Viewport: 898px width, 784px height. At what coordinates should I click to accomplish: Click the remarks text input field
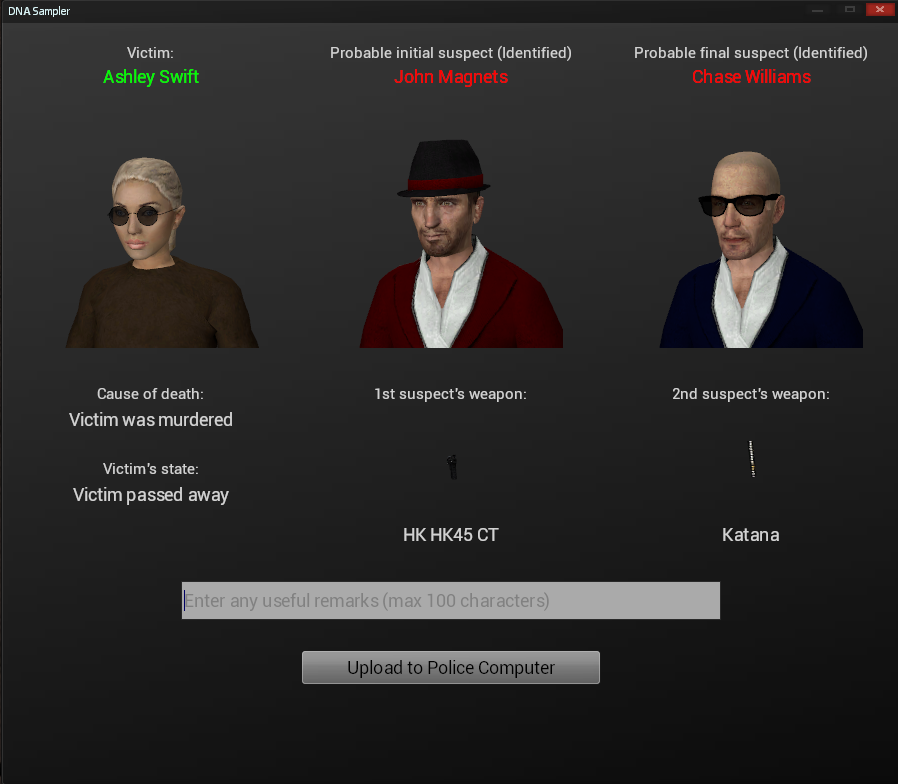coord(451,600)
